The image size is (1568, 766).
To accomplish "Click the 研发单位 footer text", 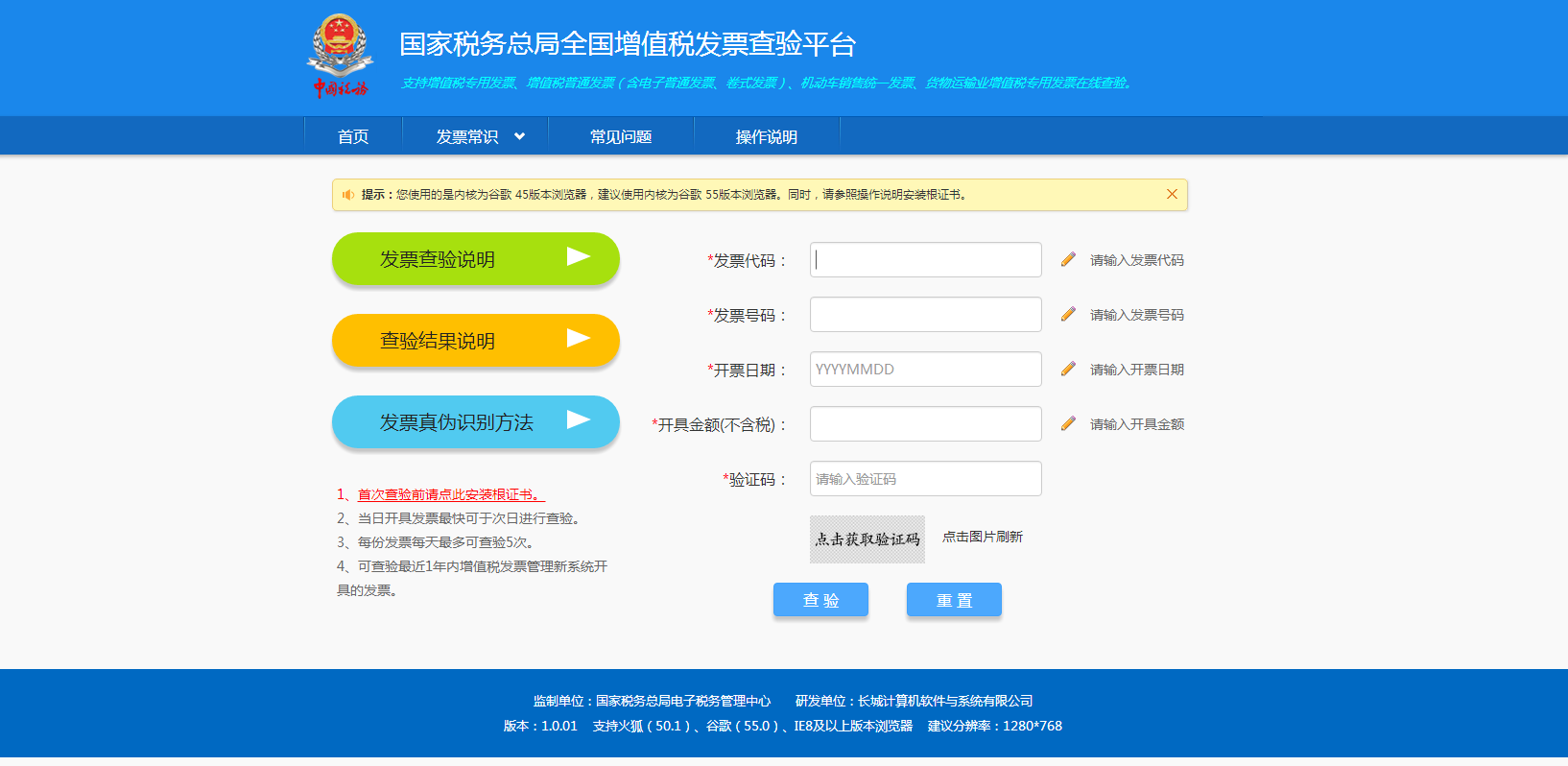I will click(915, 701).
